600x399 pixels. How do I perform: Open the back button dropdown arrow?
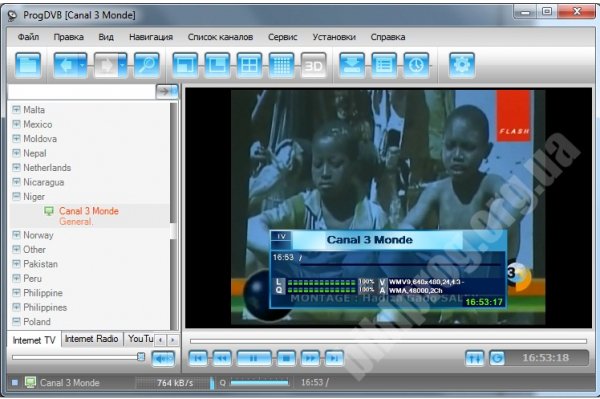click(83, 65)
